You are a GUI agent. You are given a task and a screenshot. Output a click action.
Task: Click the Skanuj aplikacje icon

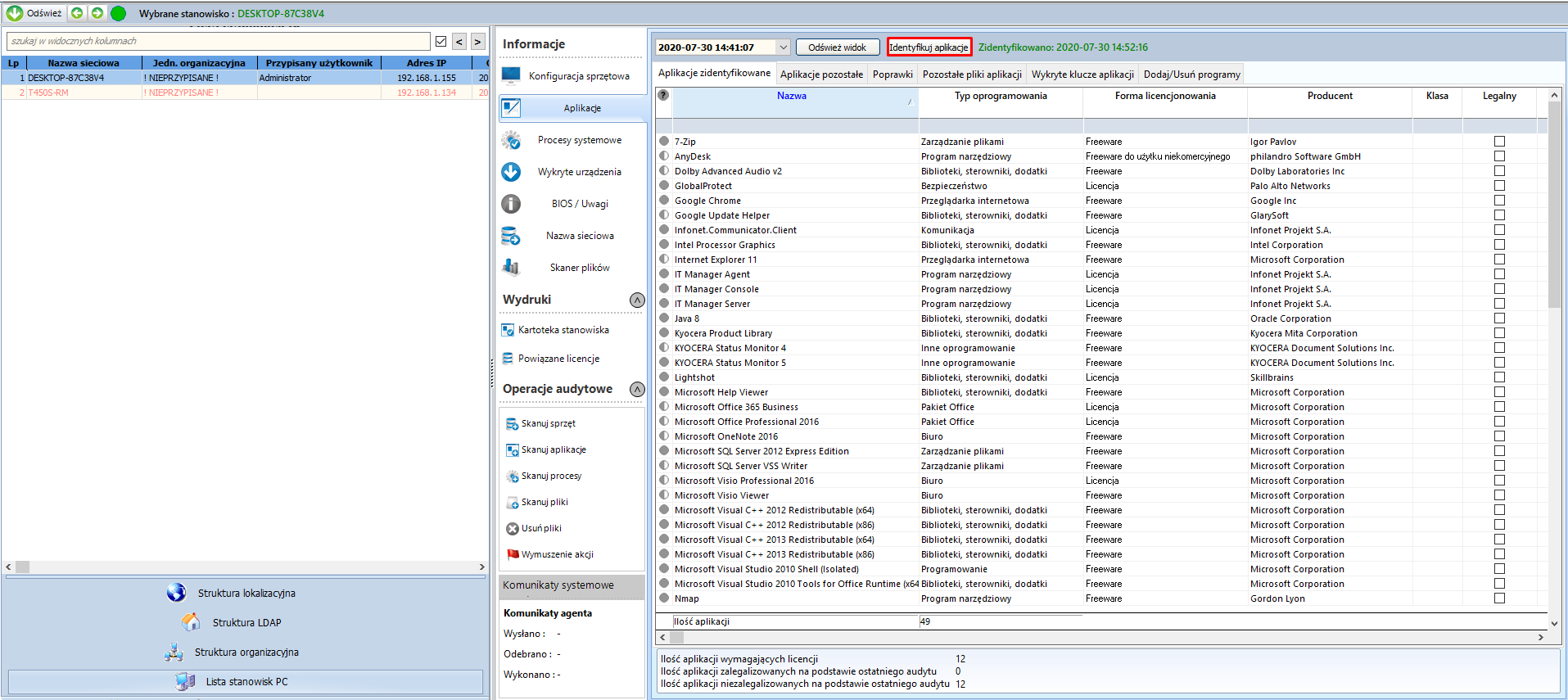(x=513, y=450)
